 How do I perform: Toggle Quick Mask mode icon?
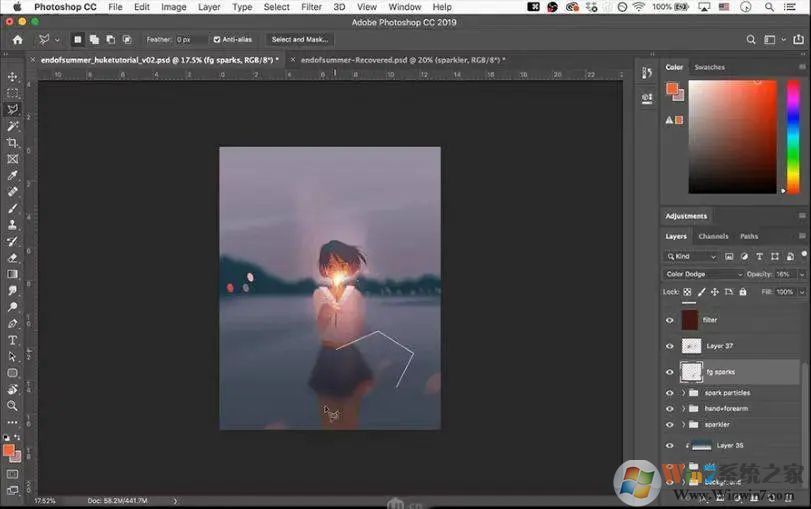tap(12, 474)
